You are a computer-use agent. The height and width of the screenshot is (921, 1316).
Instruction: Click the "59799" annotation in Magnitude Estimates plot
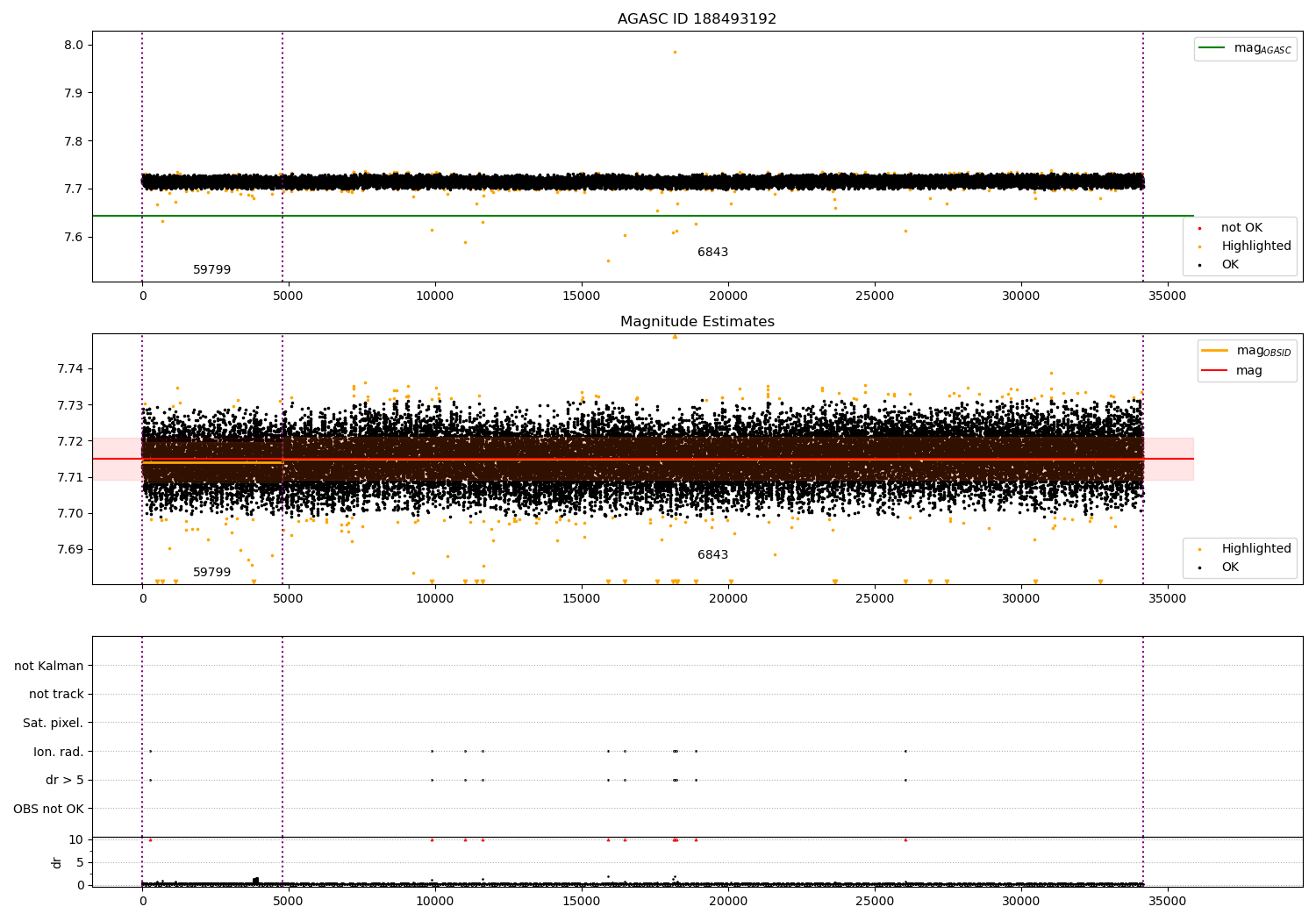211,573
